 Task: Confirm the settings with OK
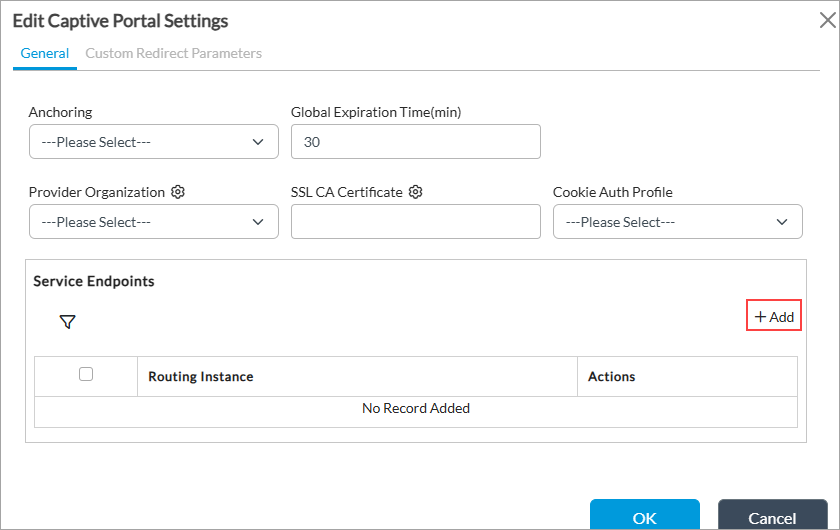[x=645, y=516]
